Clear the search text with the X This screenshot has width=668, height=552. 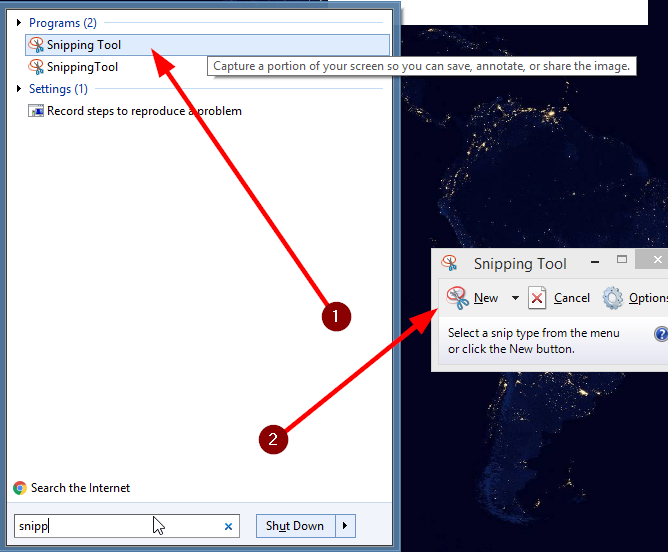(x=228, y=526)
